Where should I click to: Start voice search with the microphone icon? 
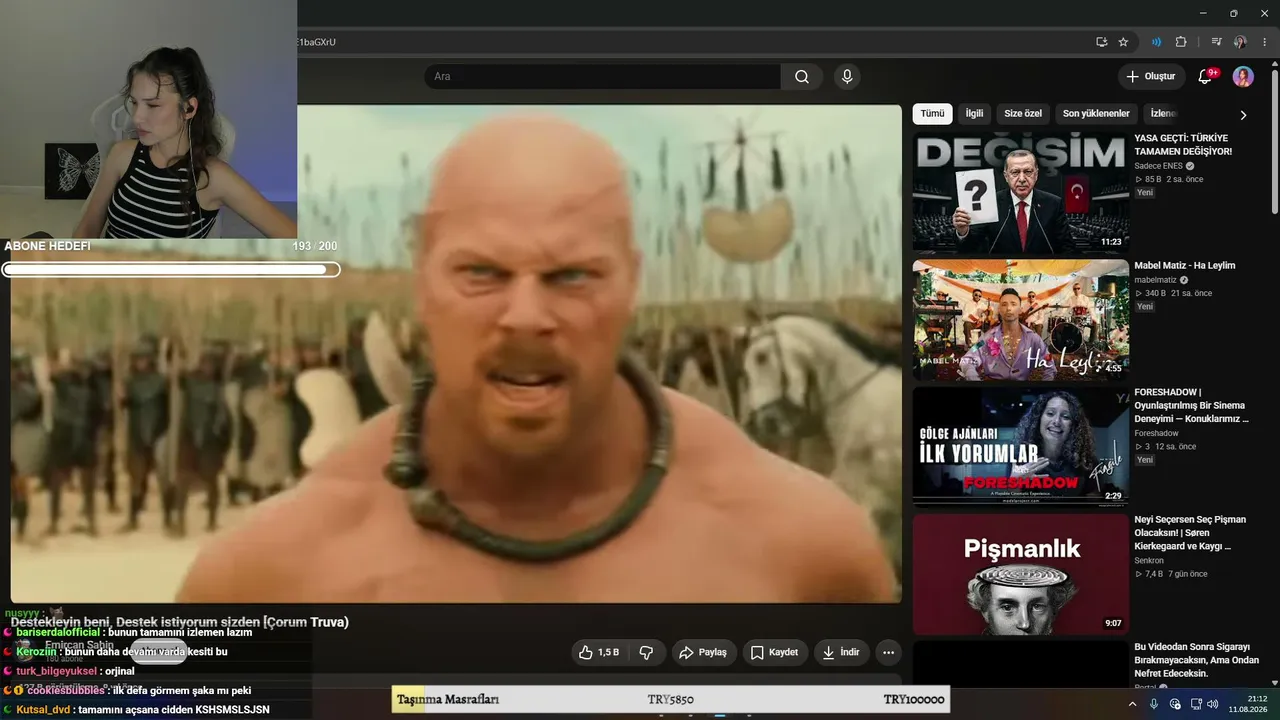(x=847, y=77)
